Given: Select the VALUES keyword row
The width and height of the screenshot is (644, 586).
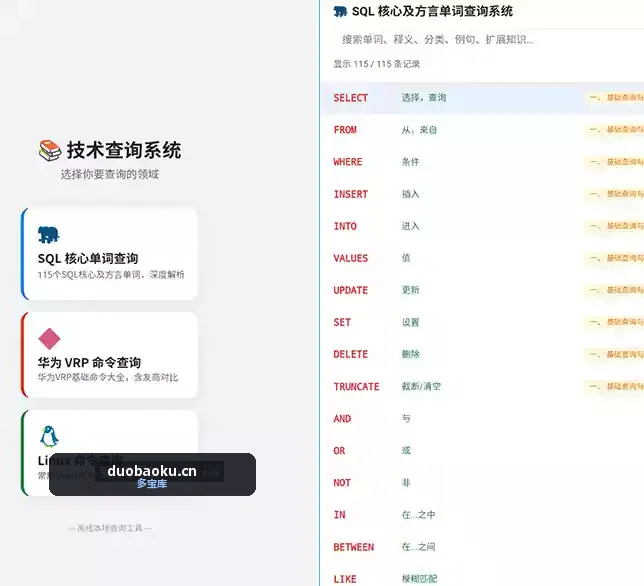Looking at the screenshot, I should pyautogui.click(x=482, y=258).
